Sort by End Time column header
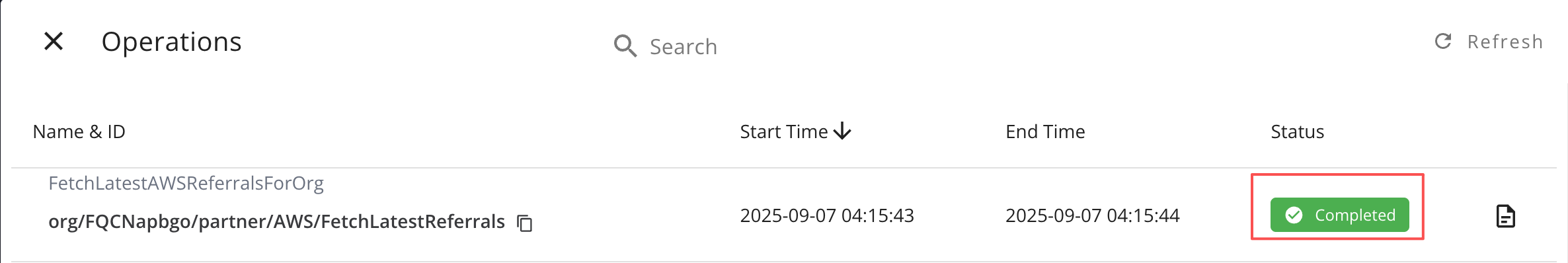Screen dimensions: 1568x263 [1045, 131]
